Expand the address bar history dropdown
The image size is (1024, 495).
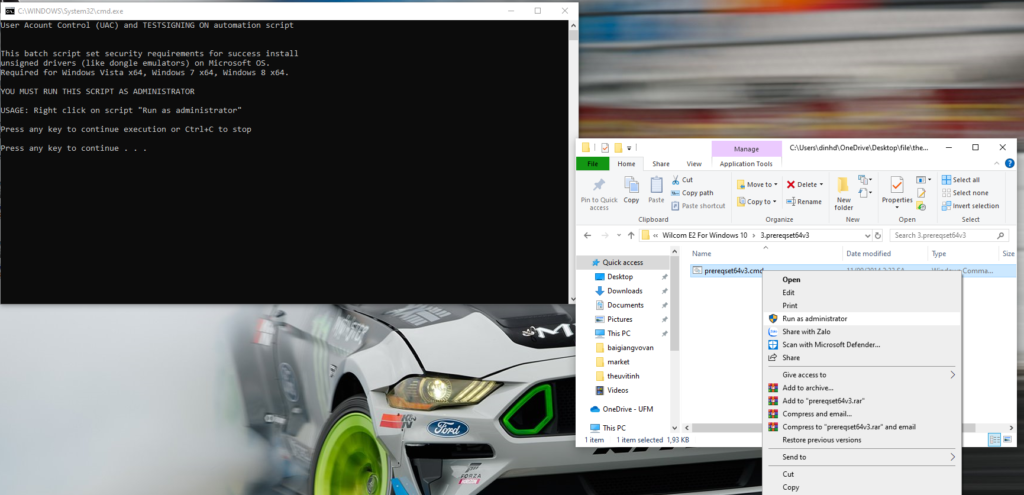(867, 235)
